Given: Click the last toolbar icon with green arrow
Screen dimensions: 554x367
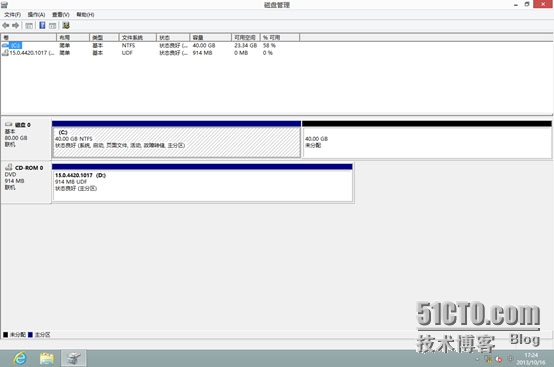Looking at the screenshot, I should coord(66,25).
